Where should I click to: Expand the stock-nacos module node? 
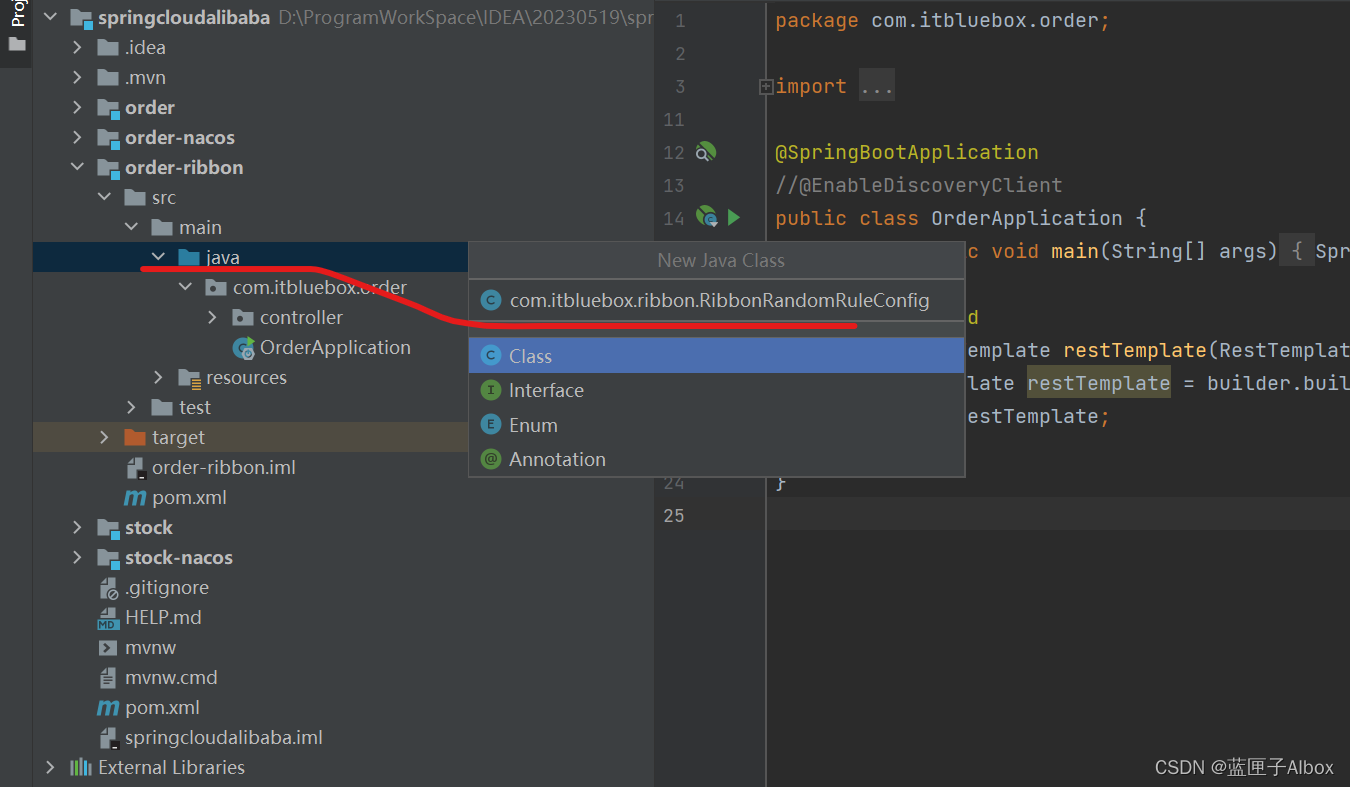(x=78, y=558)
